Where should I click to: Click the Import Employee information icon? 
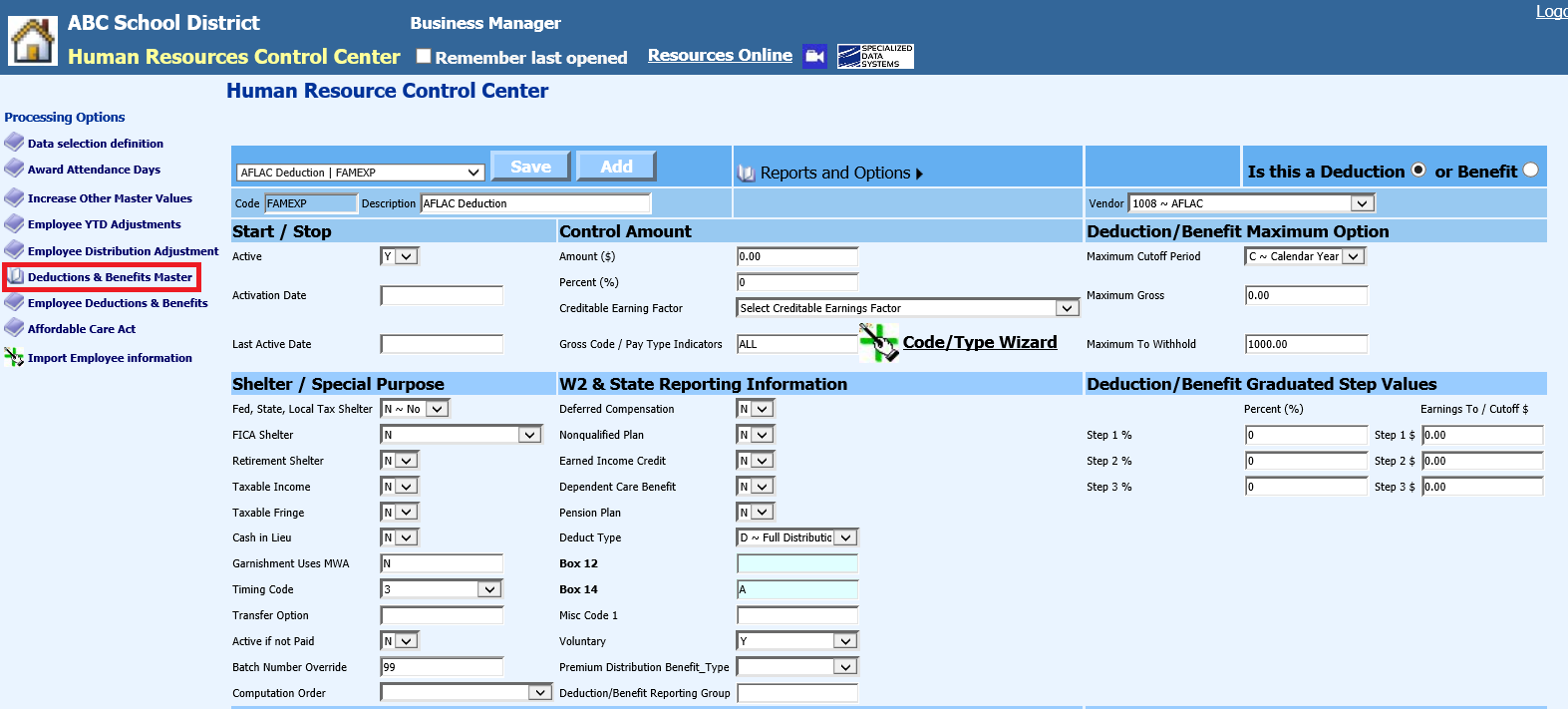click(x=14, y=357)
